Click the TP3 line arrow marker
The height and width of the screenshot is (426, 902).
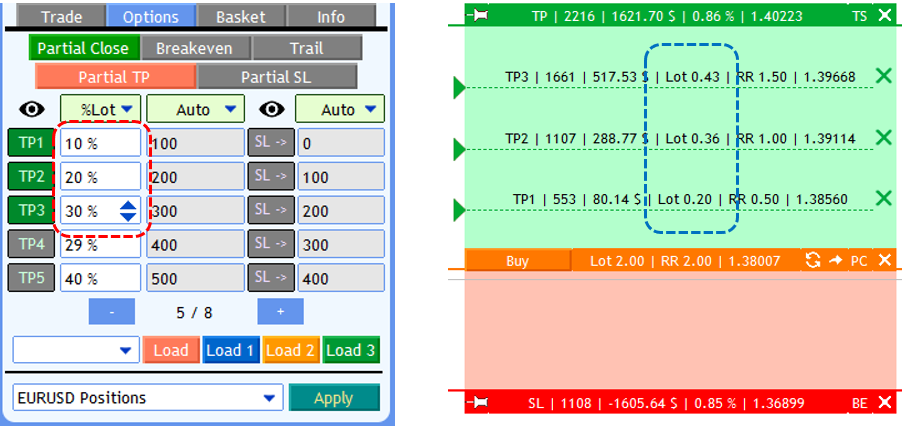tap(459, 88)
